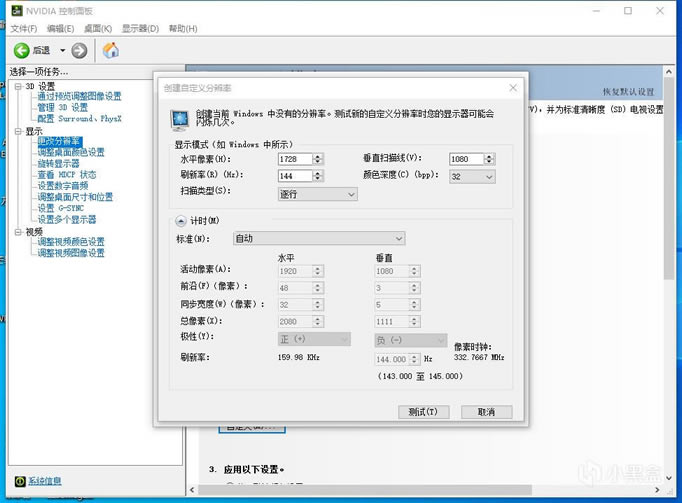682x503 pixels.
Task: Click the Forward arrow icon in toolbar
Action: click(79, 50)
